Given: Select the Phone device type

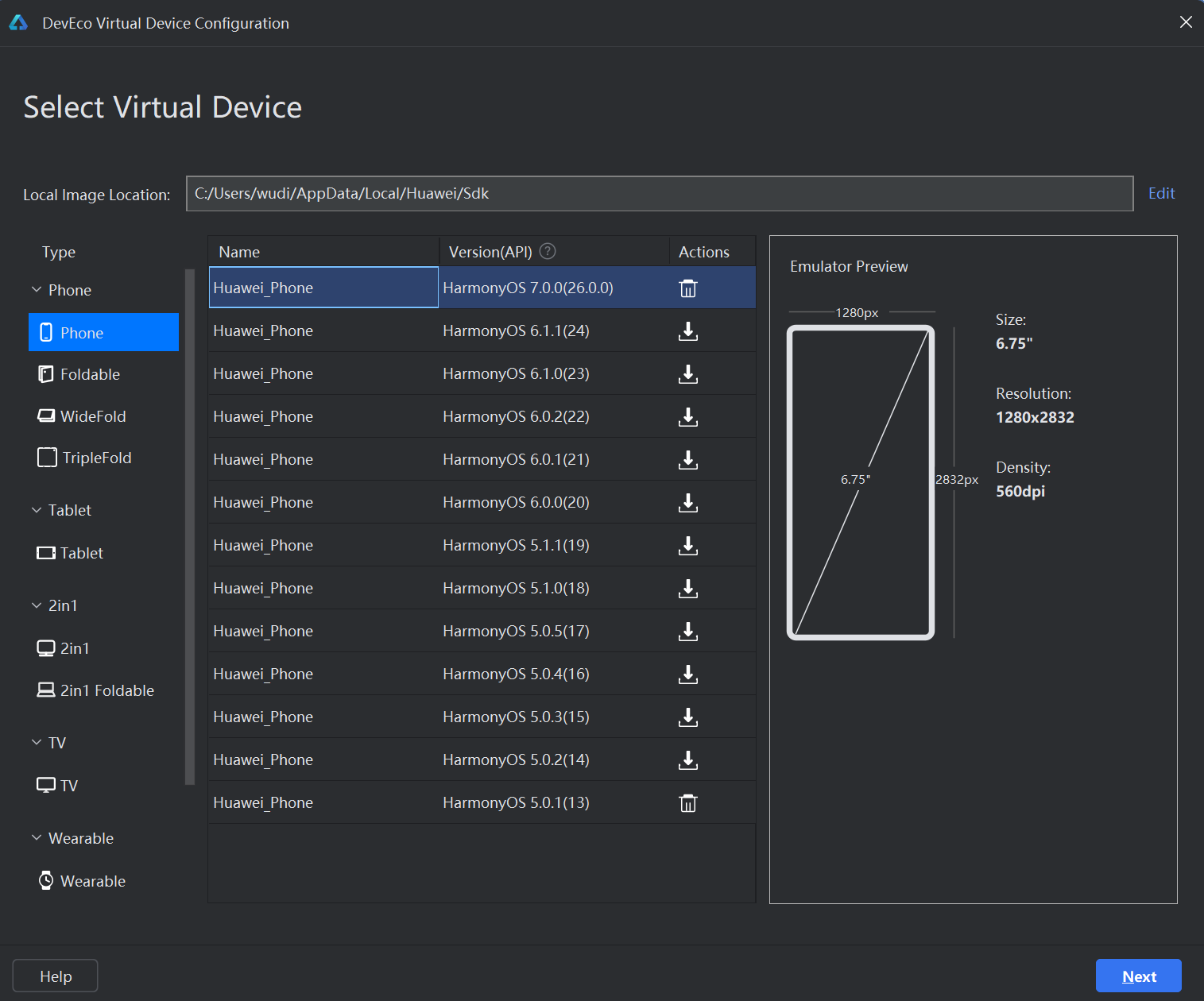Looking at the screenshot, I should (x=103, y=332).
